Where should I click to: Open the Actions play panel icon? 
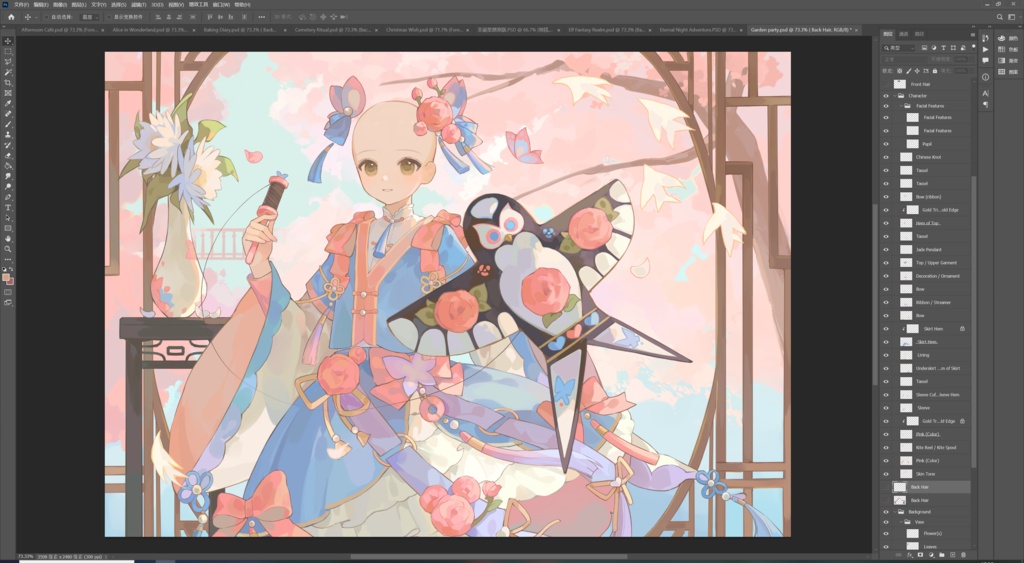985,49
